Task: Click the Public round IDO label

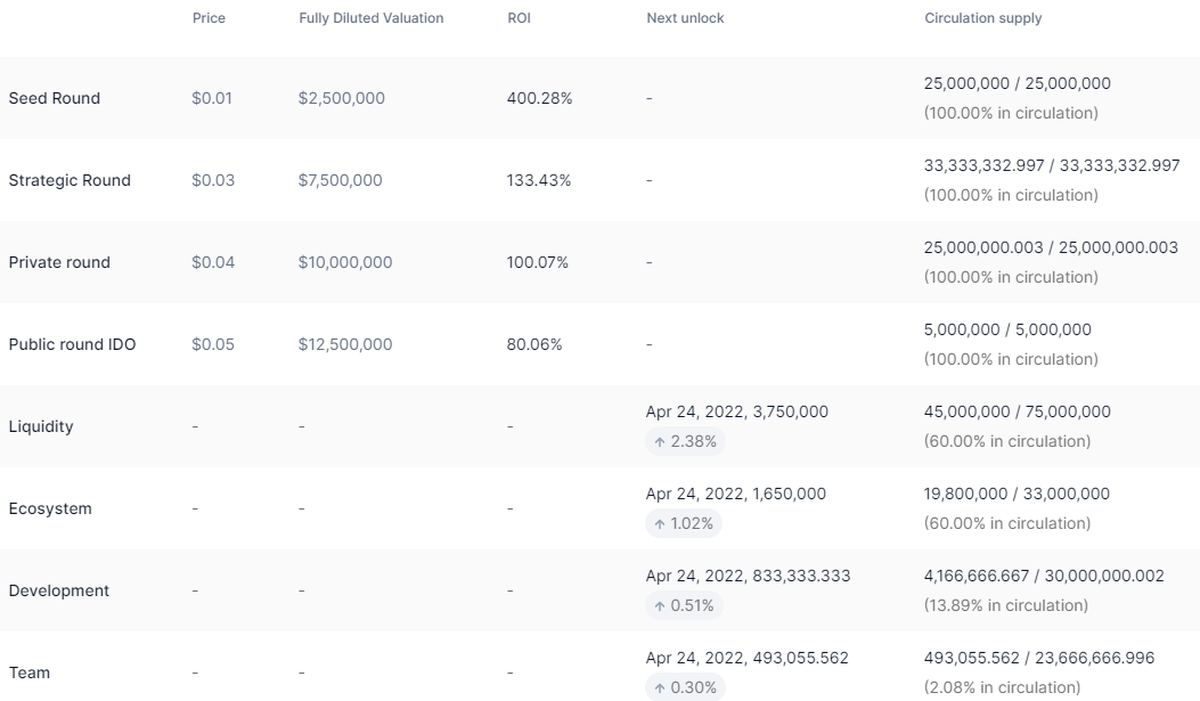Action: 72,344
